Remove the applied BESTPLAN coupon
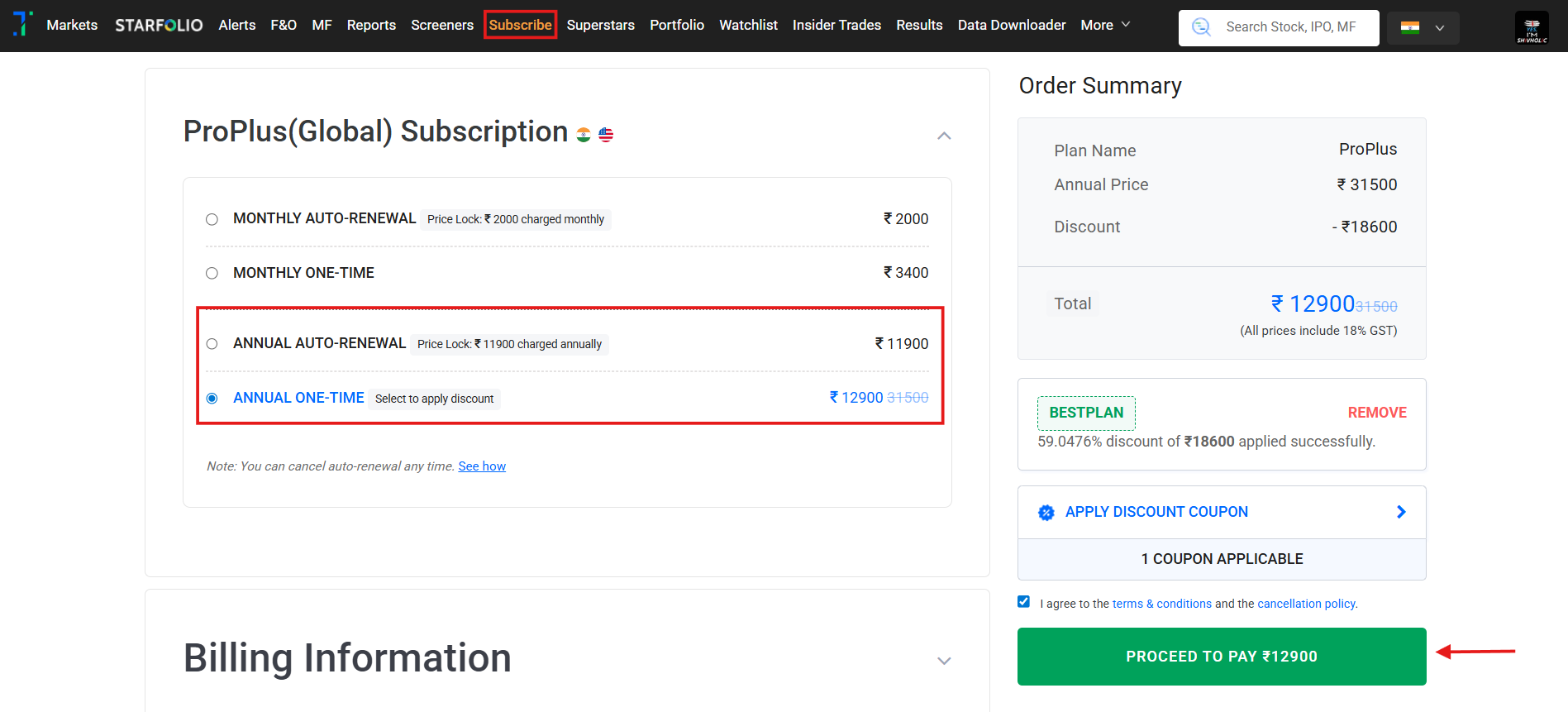Screen dimensions: 1568x712 pos(1376,413)
